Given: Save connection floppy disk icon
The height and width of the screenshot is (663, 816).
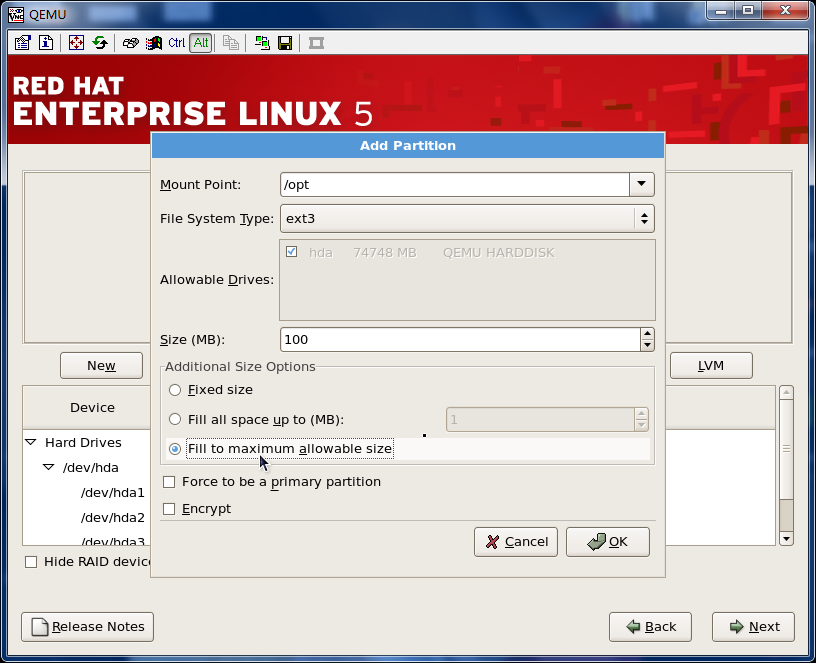Looking at the screenshot, I should [x=285, y=43].
